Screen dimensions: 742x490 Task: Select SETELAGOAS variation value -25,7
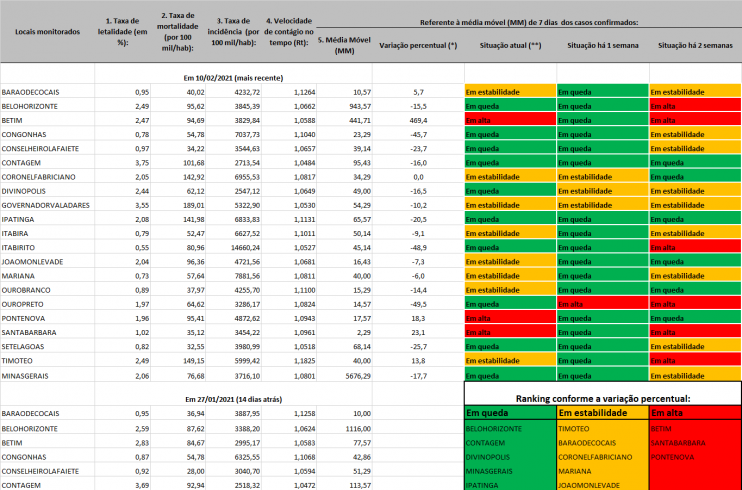(x=418, y=347)
